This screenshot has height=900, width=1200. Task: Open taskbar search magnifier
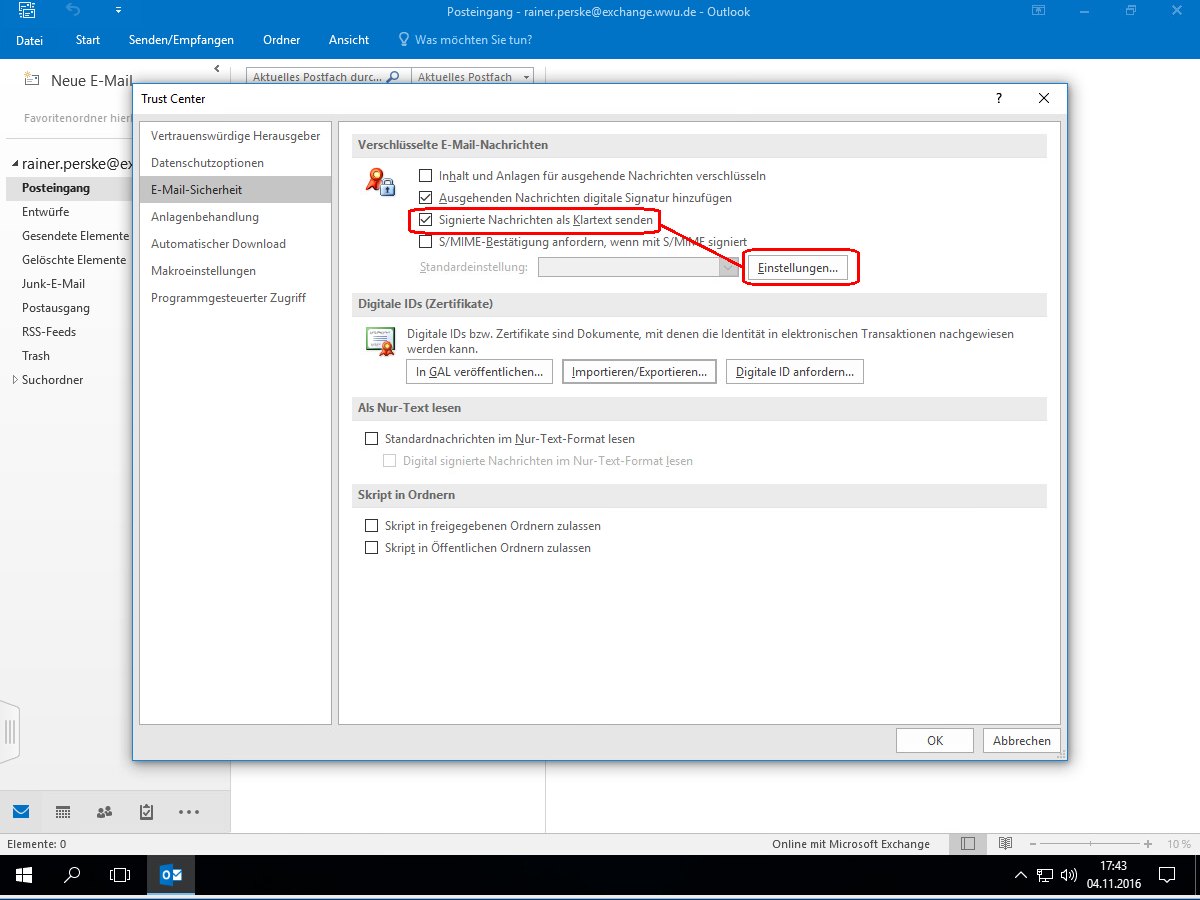coord(72,875)
